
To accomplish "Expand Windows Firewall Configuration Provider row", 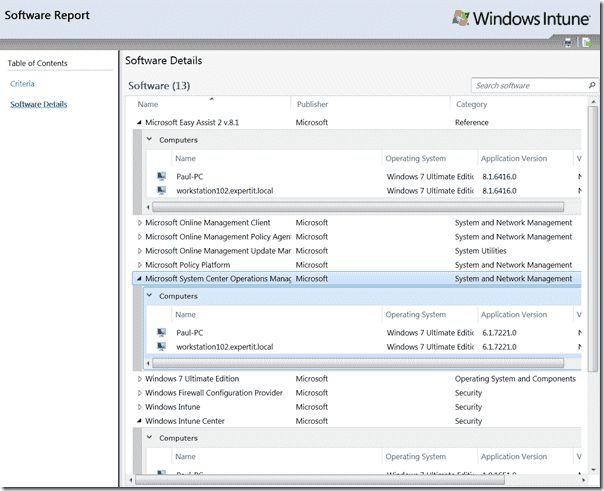I will click(139, 393).
